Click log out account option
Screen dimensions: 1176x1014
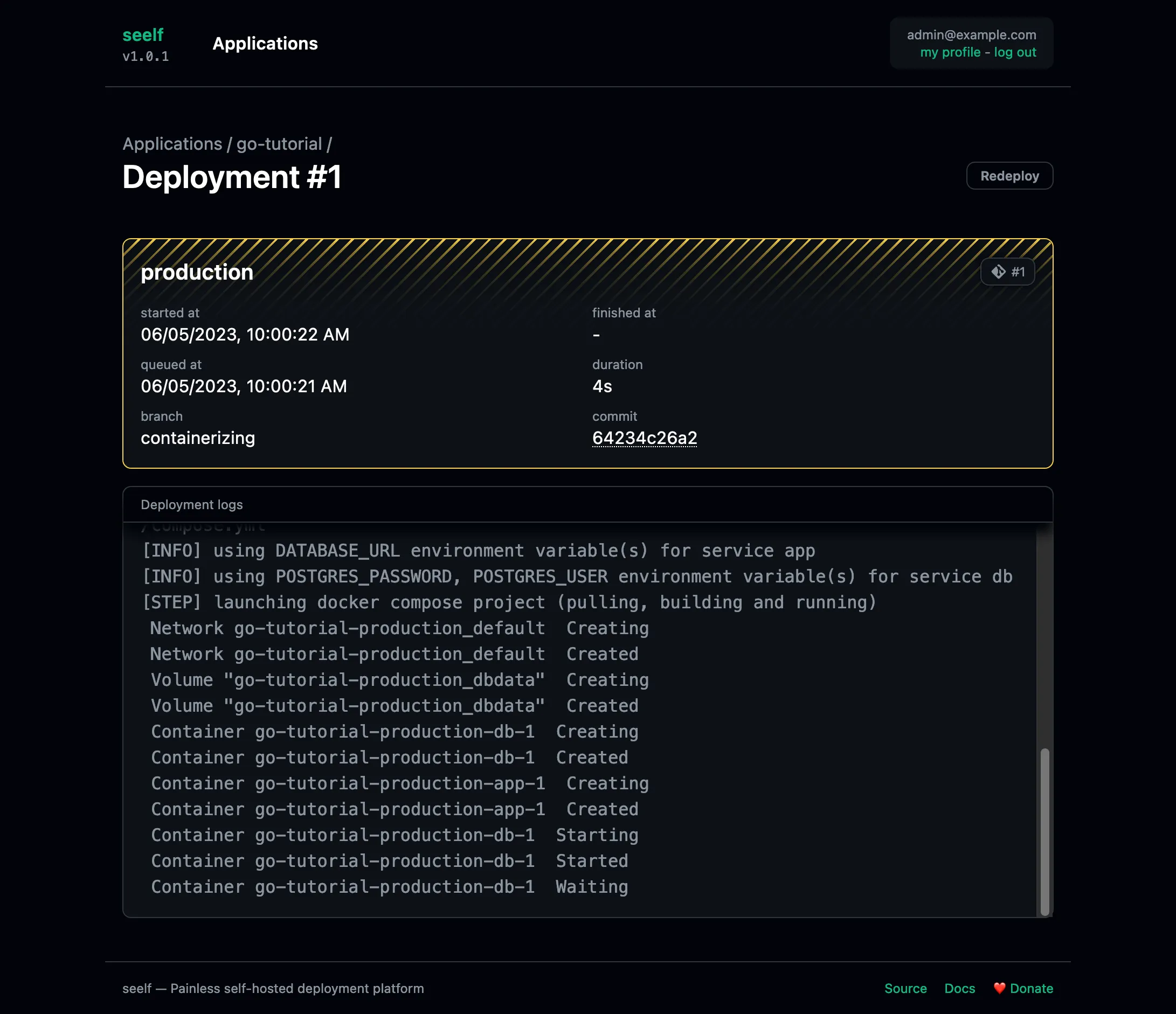tap(1016, 52)
